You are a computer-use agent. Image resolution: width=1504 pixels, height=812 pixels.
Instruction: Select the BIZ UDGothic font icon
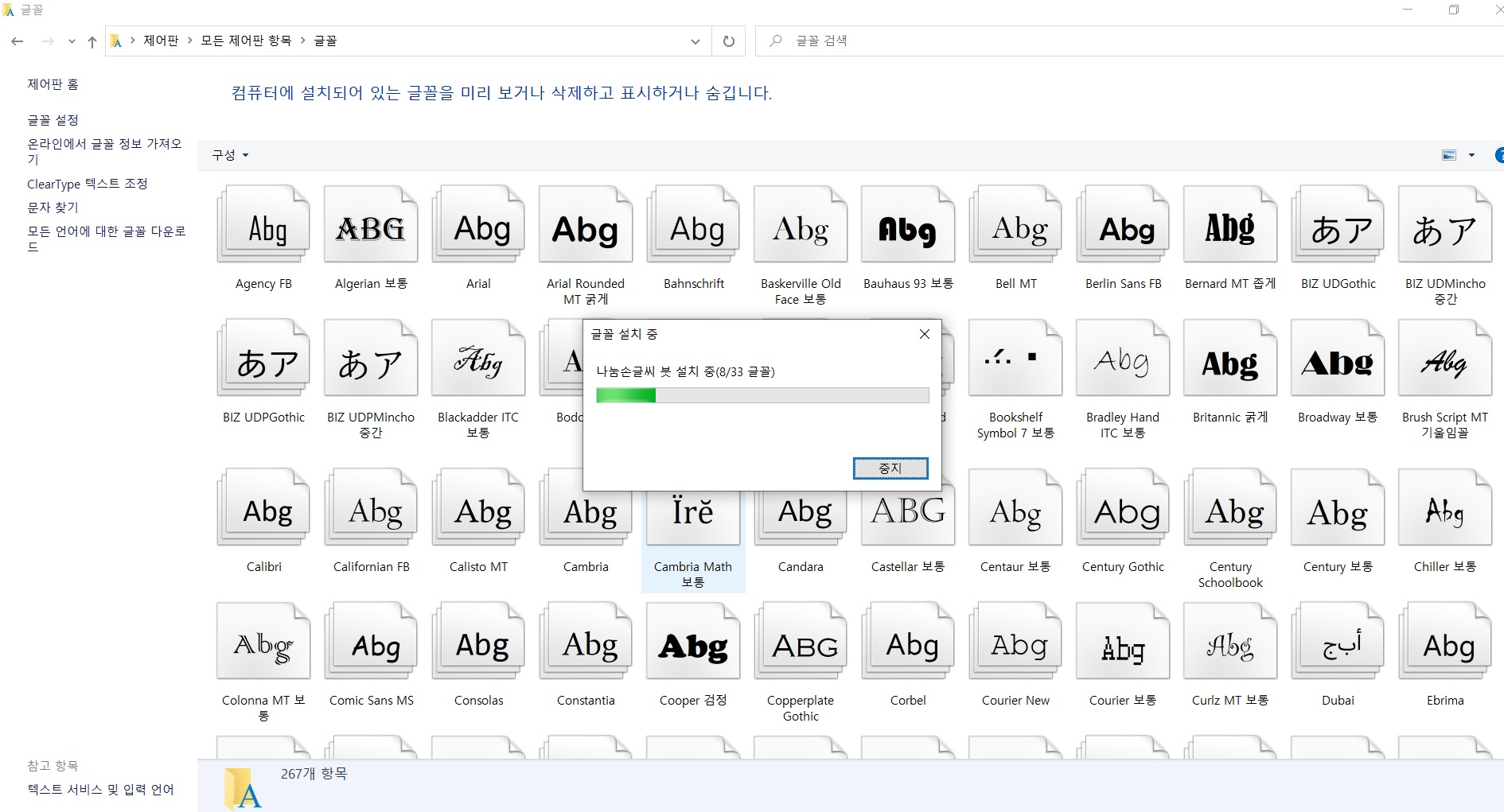(x=1338, y=224)
